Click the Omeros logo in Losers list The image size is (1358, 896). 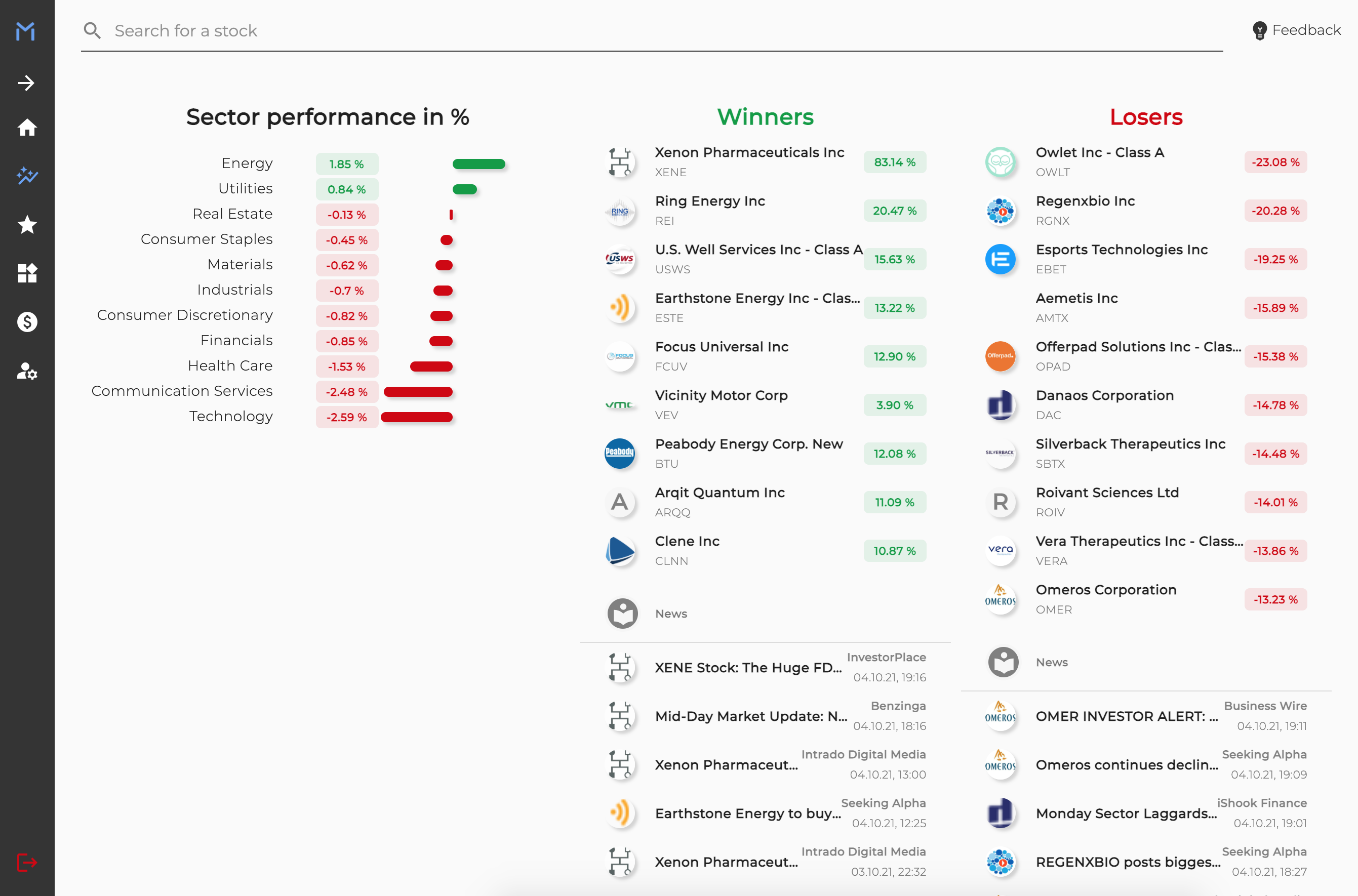1001,599
